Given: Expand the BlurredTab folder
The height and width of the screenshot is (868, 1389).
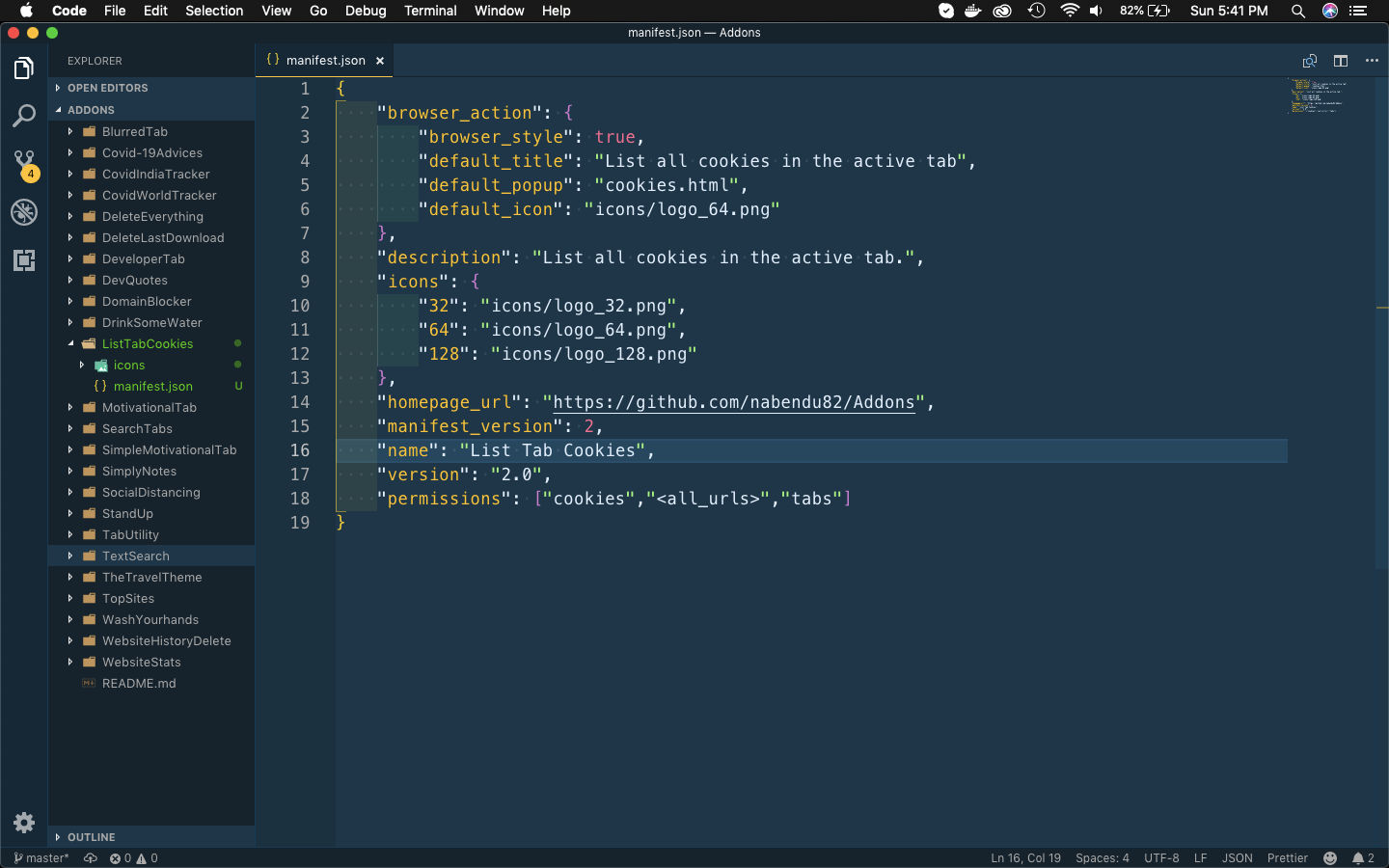Looking at the screenshot, I should pos(151,131).
